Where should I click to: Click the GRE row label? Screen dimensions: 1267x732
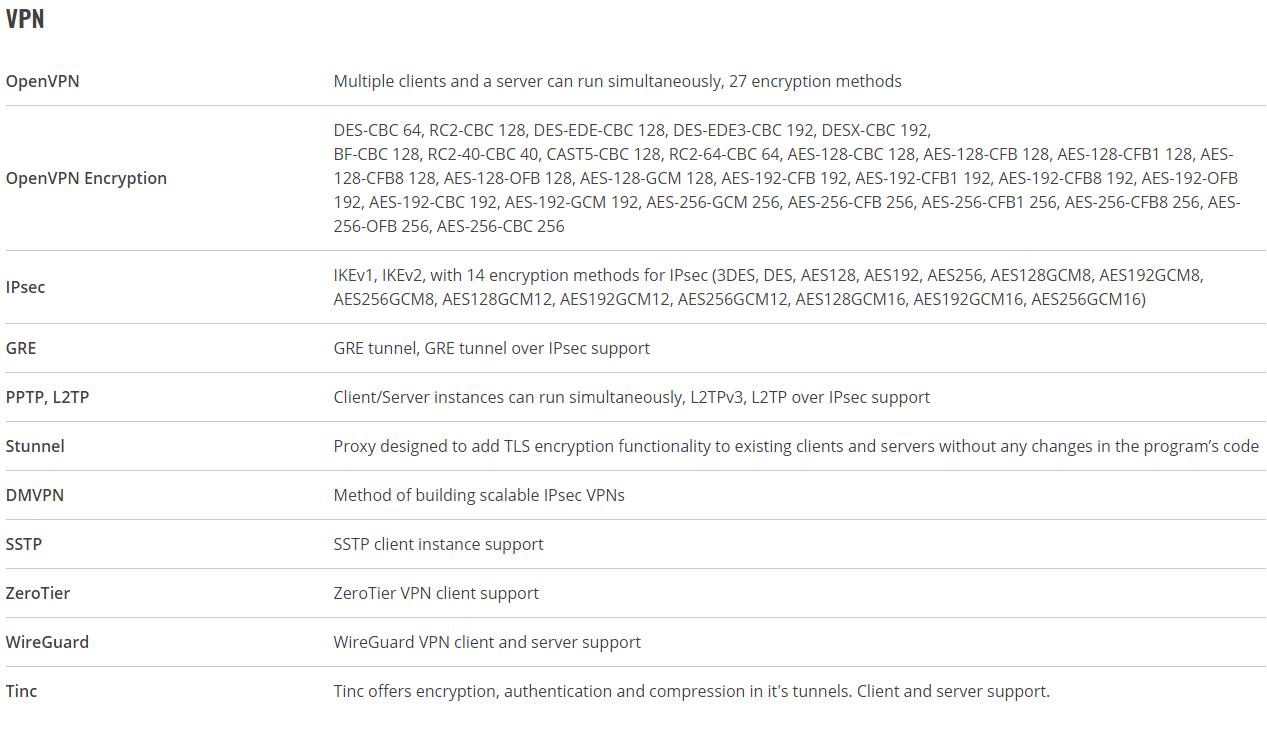tap(21, 348)
